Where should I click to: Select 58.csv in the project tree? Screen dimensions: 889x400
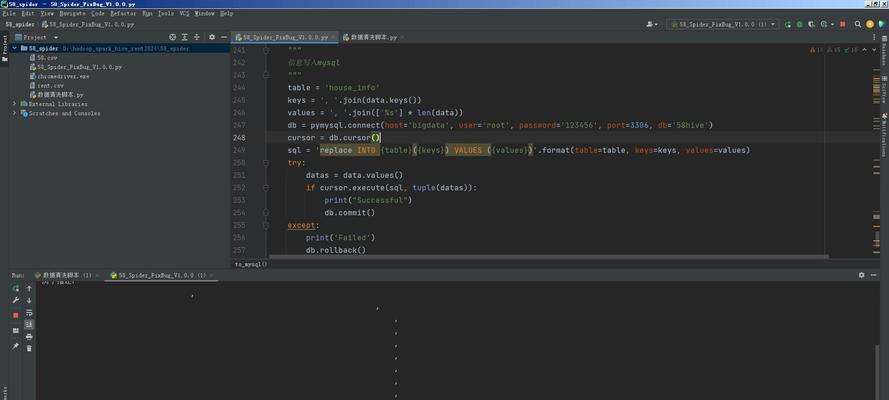[x=43, y=58]
